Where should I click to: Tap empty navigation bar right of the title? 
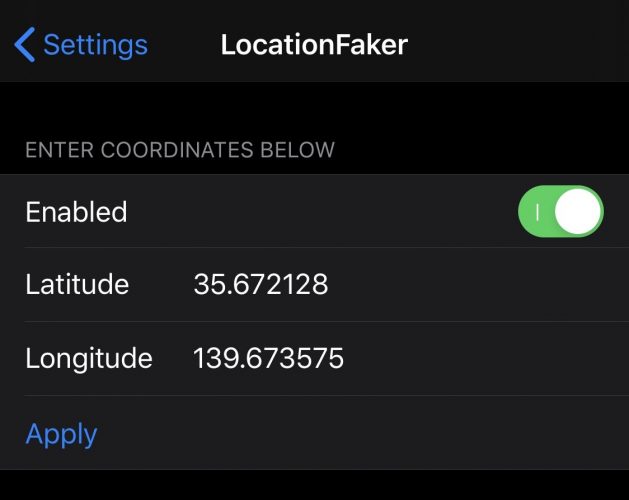coord(520,45)
